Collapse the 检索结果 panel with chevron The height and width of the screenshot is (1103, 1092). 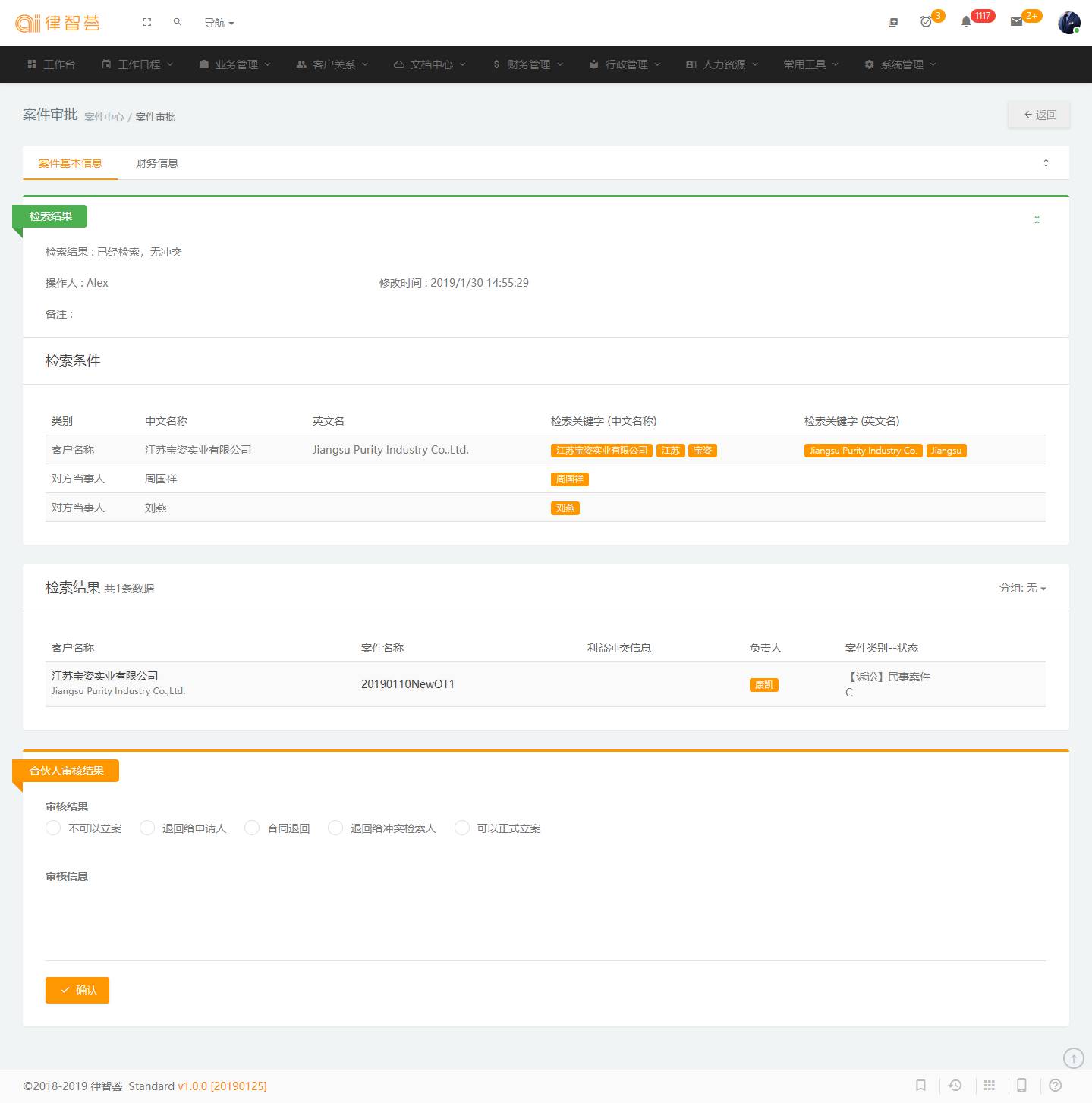1037,219
